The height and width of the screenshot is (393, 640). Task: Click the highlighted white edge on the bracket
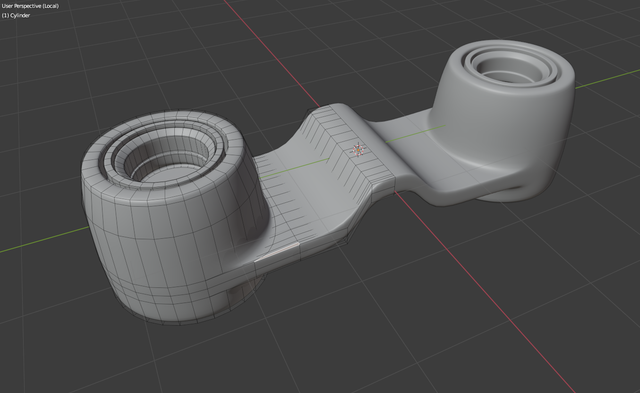pos(277,252)
